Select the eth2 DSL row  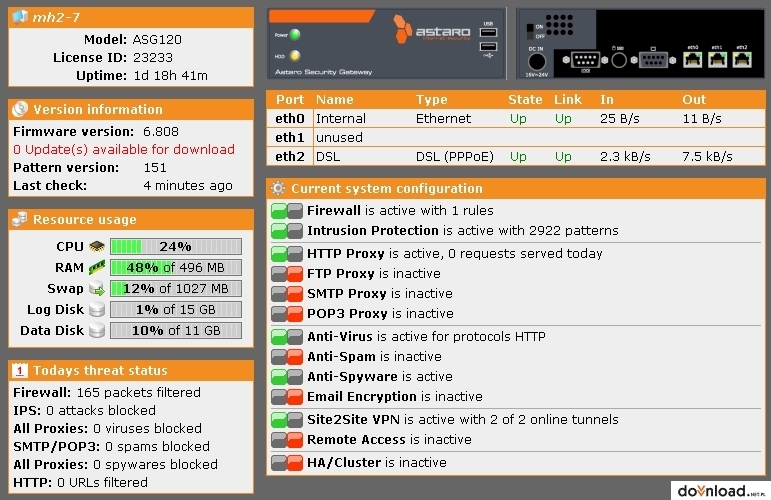tap(516, 156)
